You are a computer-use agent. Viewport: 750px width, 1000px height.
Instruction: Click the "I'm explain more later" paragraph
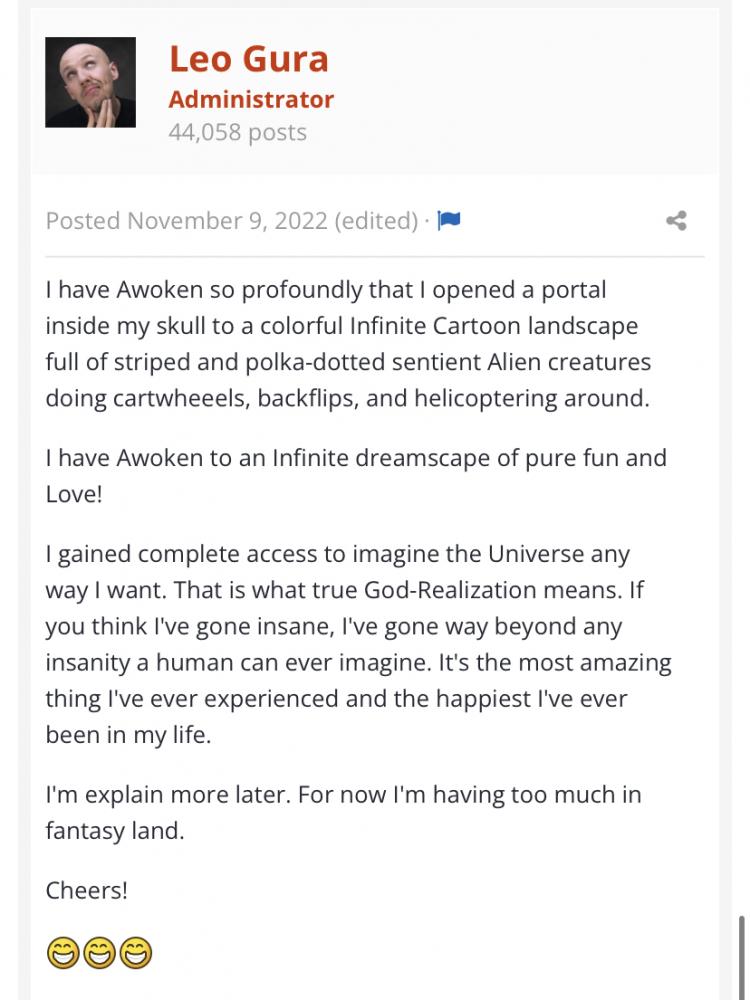tap(343, 812)
